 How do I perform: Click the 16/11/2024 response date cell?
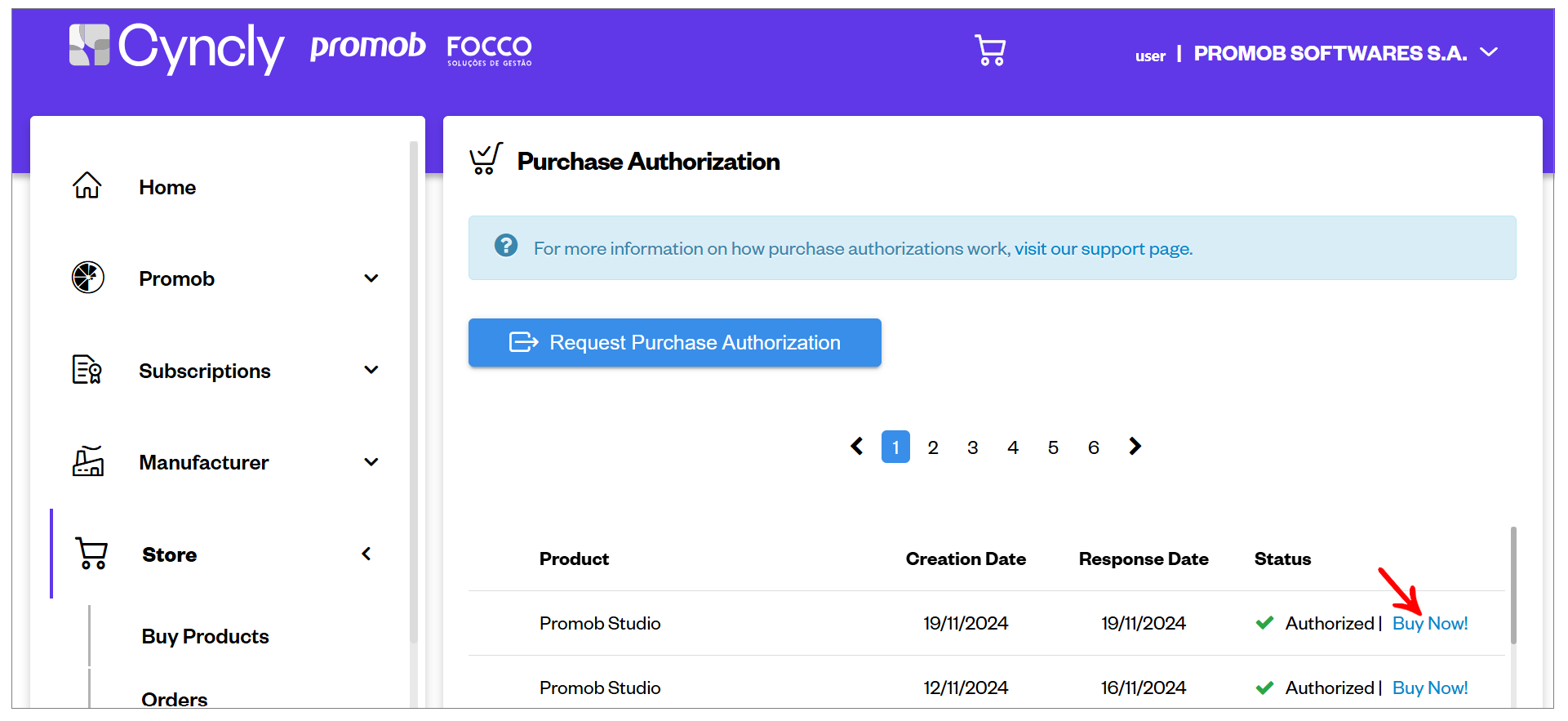(x=1144, y=688)
